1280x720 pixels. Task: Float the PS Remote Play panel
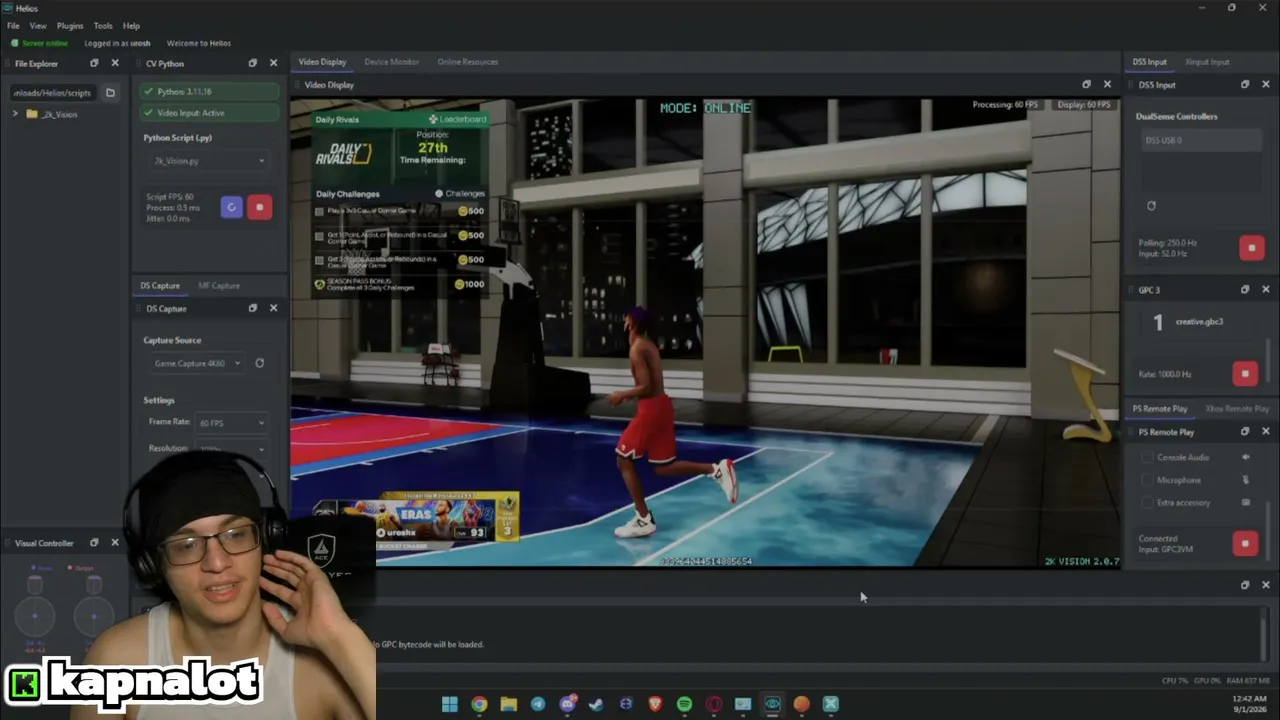coord(1245,432)
